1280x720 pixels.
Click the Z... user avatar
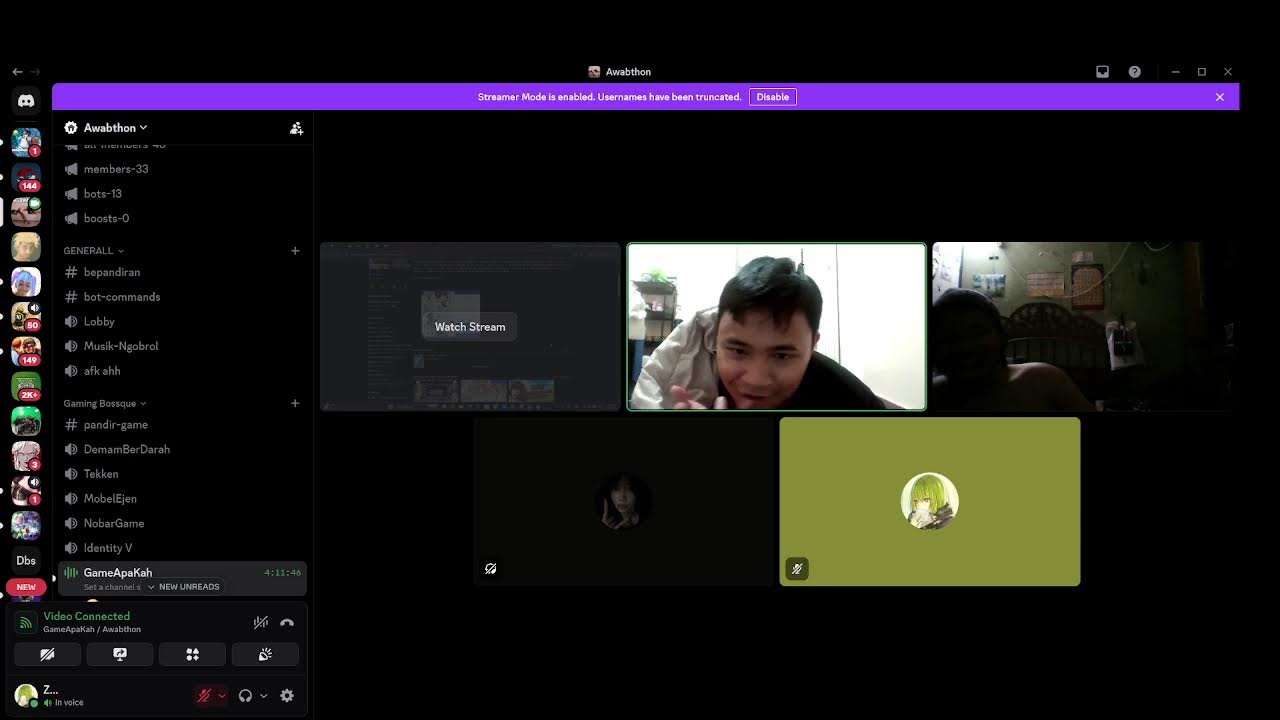(26, 695)
